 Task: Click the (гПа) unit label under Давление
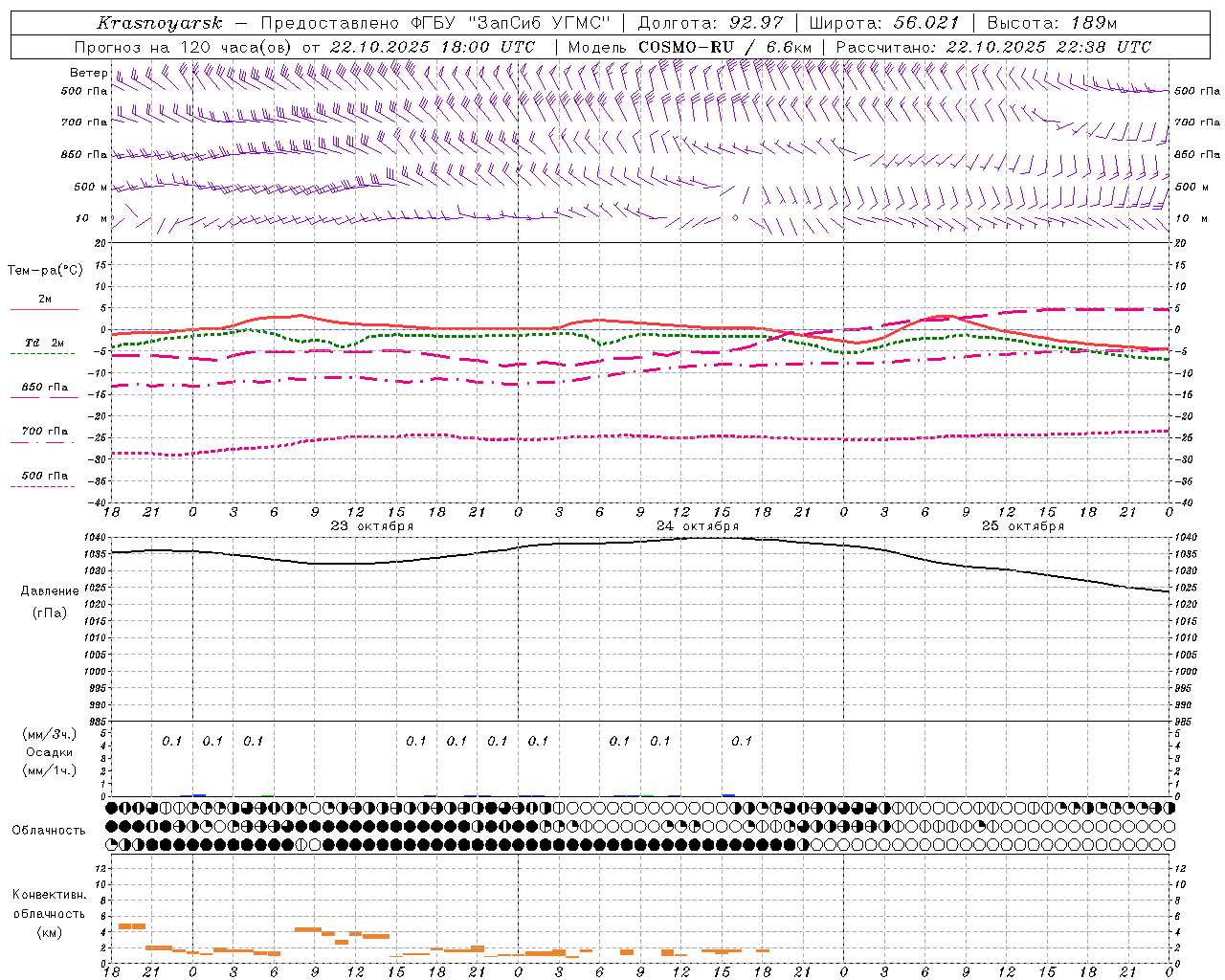pyautogui.click(x=50, y=612)
